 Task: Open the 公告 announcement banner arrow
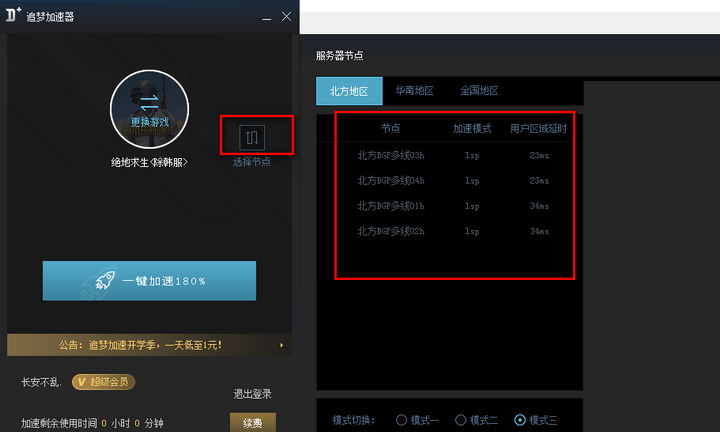coord(281,345)
